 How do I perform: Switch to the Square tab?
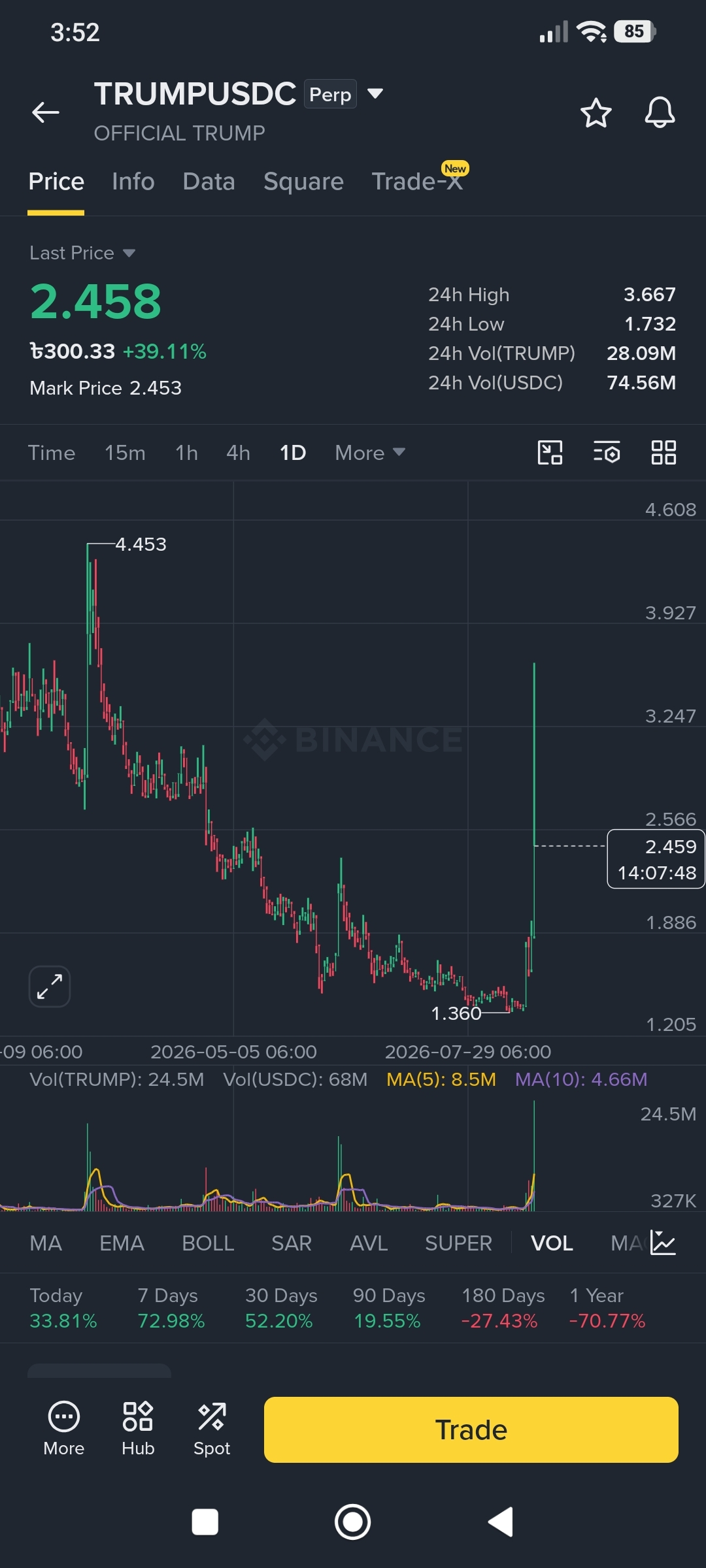click(x=303, y=182)
